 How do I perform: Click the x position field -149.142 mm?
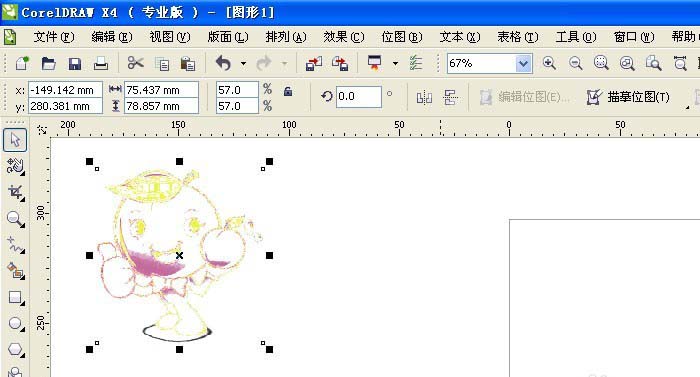(65, 90)
